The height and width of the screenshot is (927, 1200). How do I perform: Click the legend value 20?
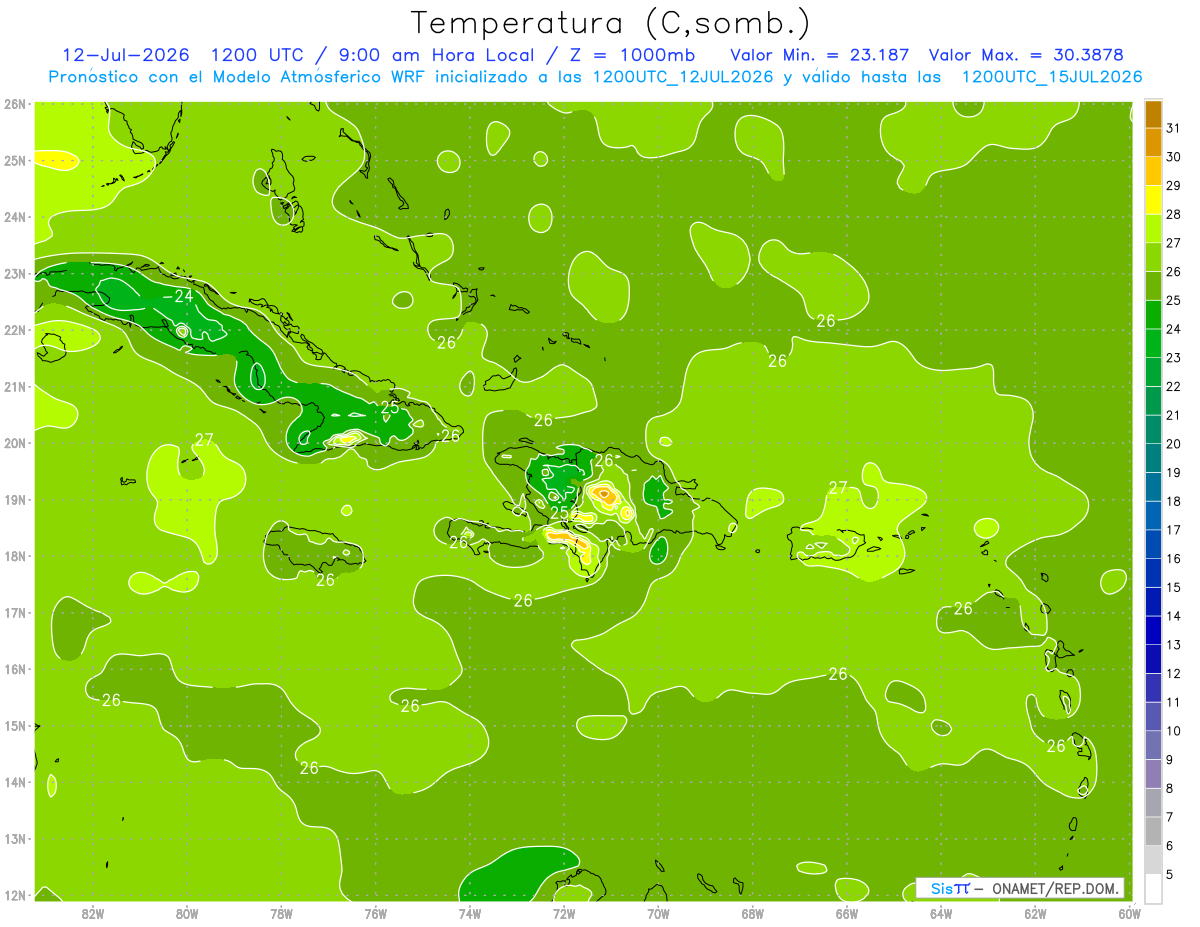tap(1173, 444)
